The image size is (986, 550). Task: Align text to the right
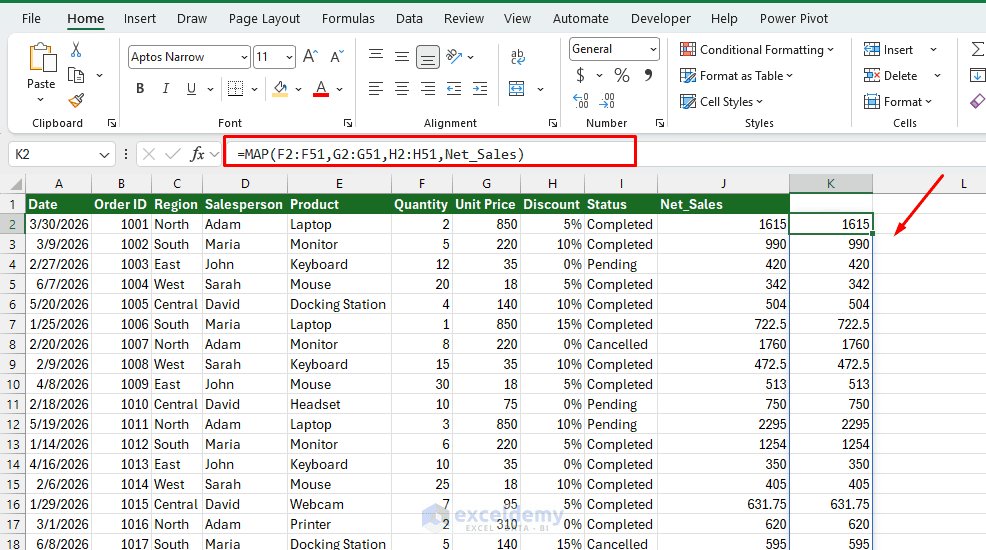click(428, 89)
